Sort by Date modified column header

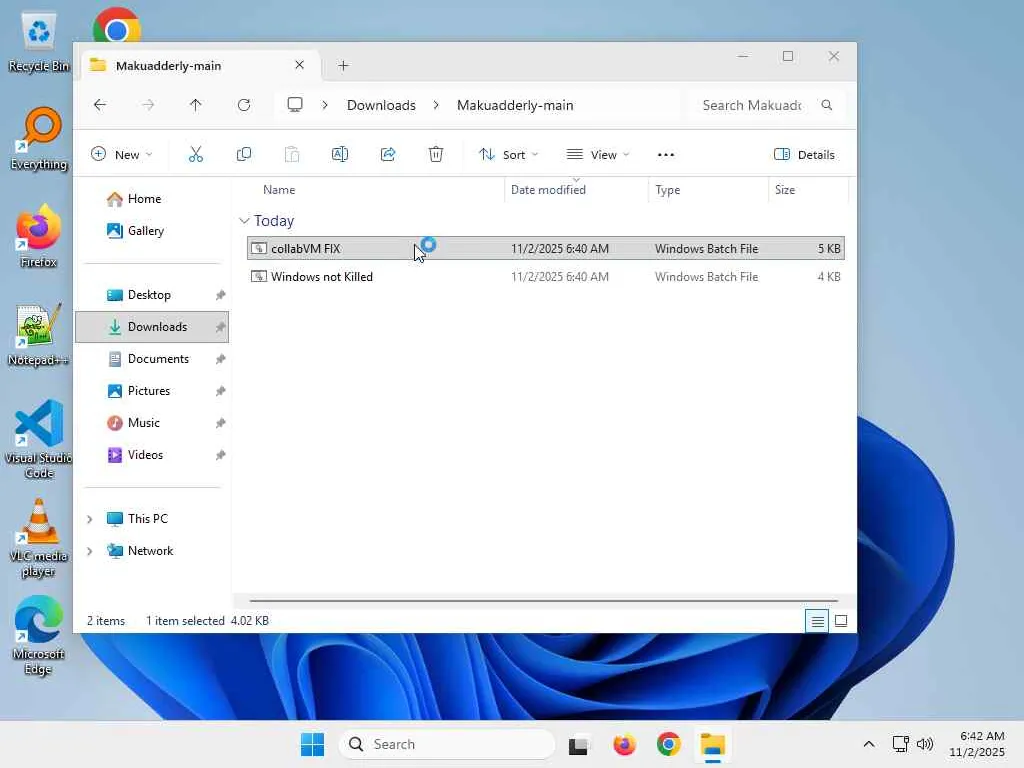576,189
